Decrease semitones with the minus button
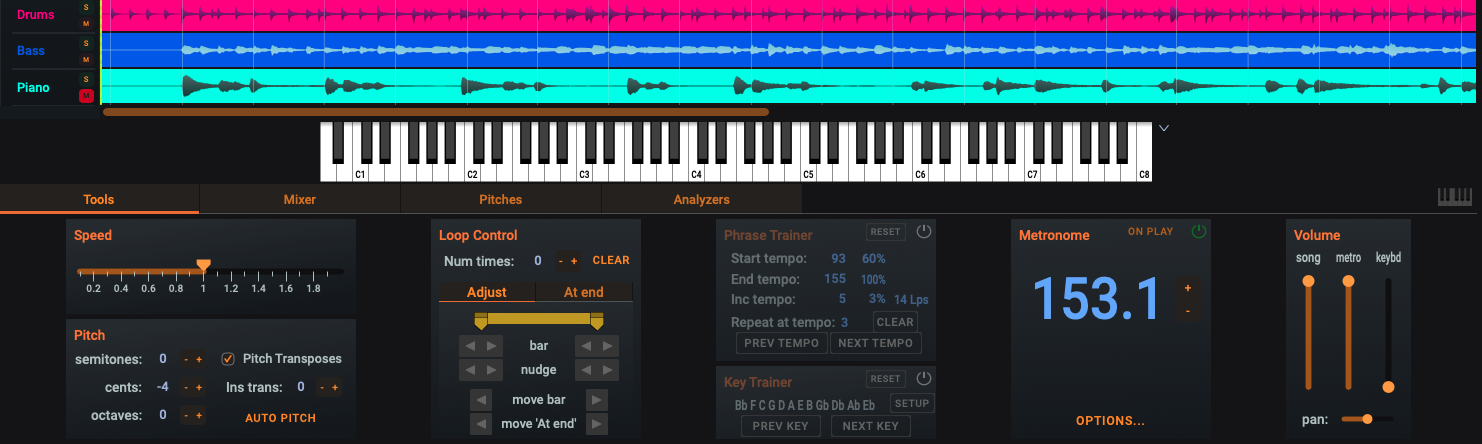1482x444 pixels. click(x=186, y=360)
